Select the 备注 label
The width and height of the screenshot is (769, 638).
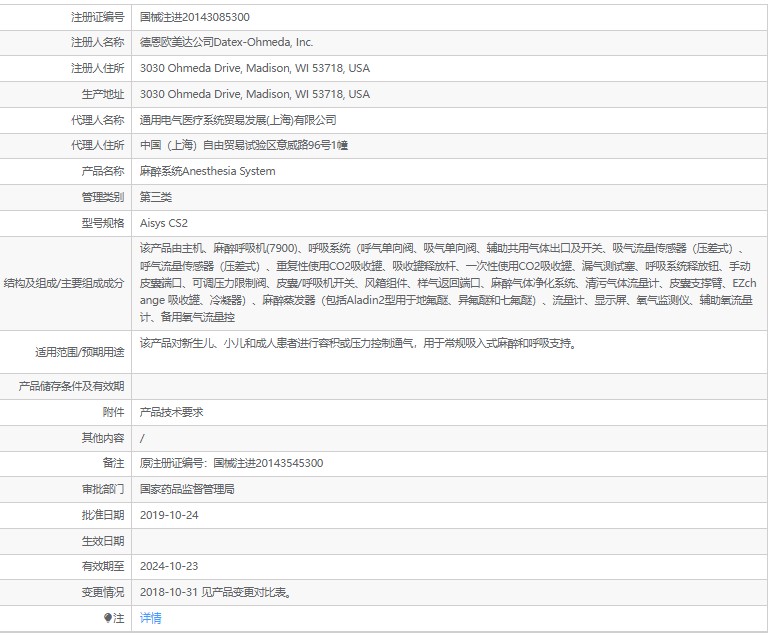[113, 463]
